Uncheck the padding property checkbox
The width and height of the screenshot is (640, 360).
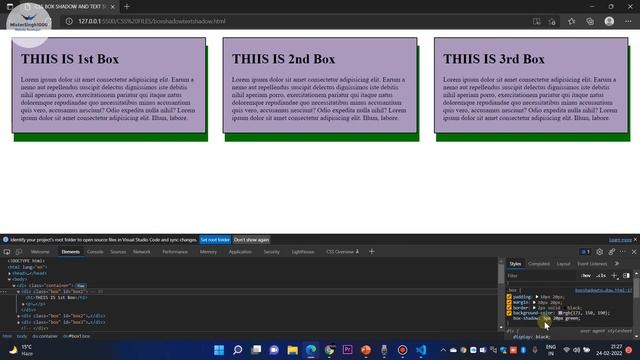[x=509, y=297]
